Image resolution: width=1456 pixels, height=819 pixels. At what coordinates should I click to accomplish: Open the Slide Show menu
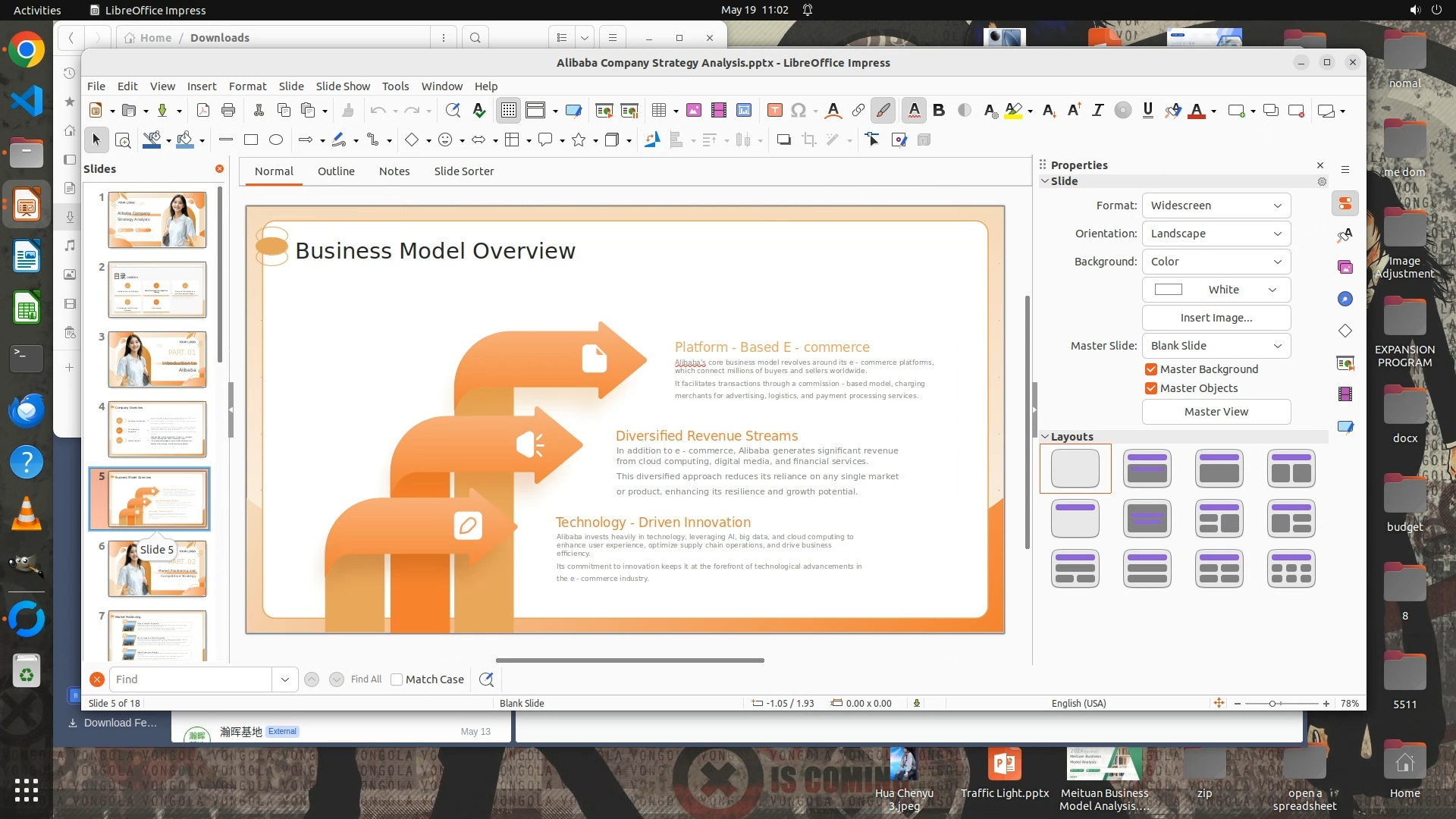click(x=343, y=86)
